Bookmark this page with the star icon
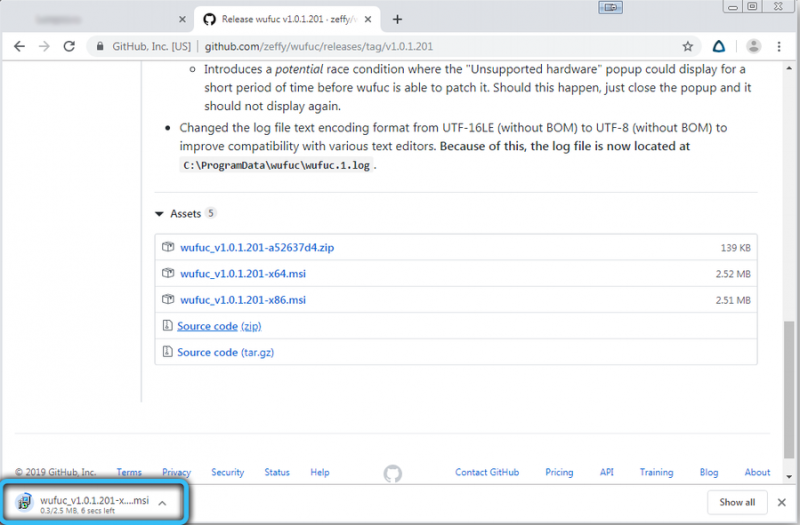The height and width of the screenshot is (525, 800). (688, 46)
